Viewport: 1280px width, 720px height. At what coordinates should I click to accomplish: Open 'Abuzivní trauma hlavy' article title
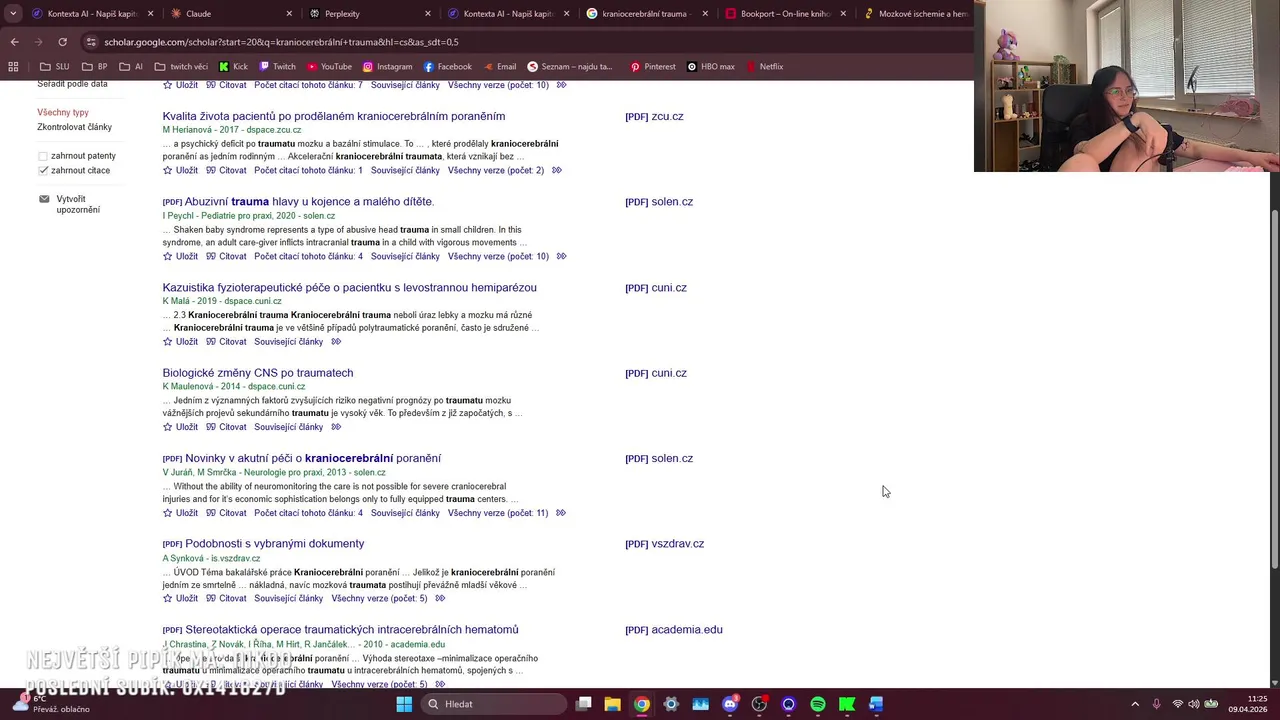point(309,202)
